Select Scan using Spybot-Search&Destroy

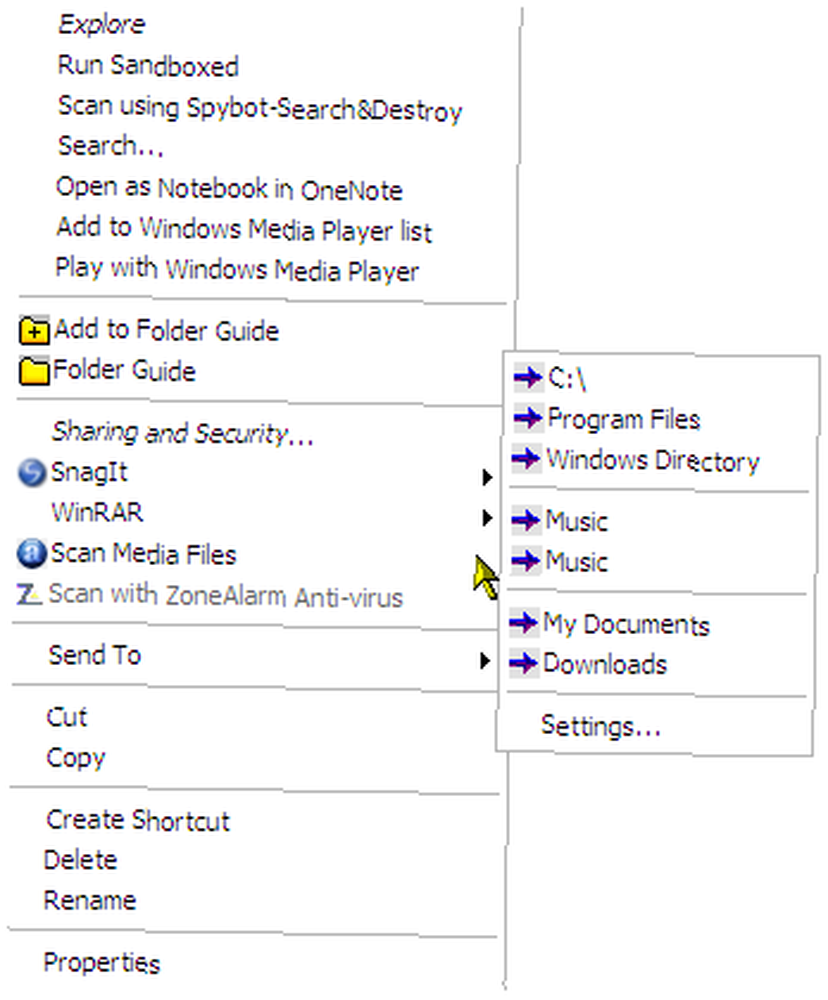(x=259, y=108)
